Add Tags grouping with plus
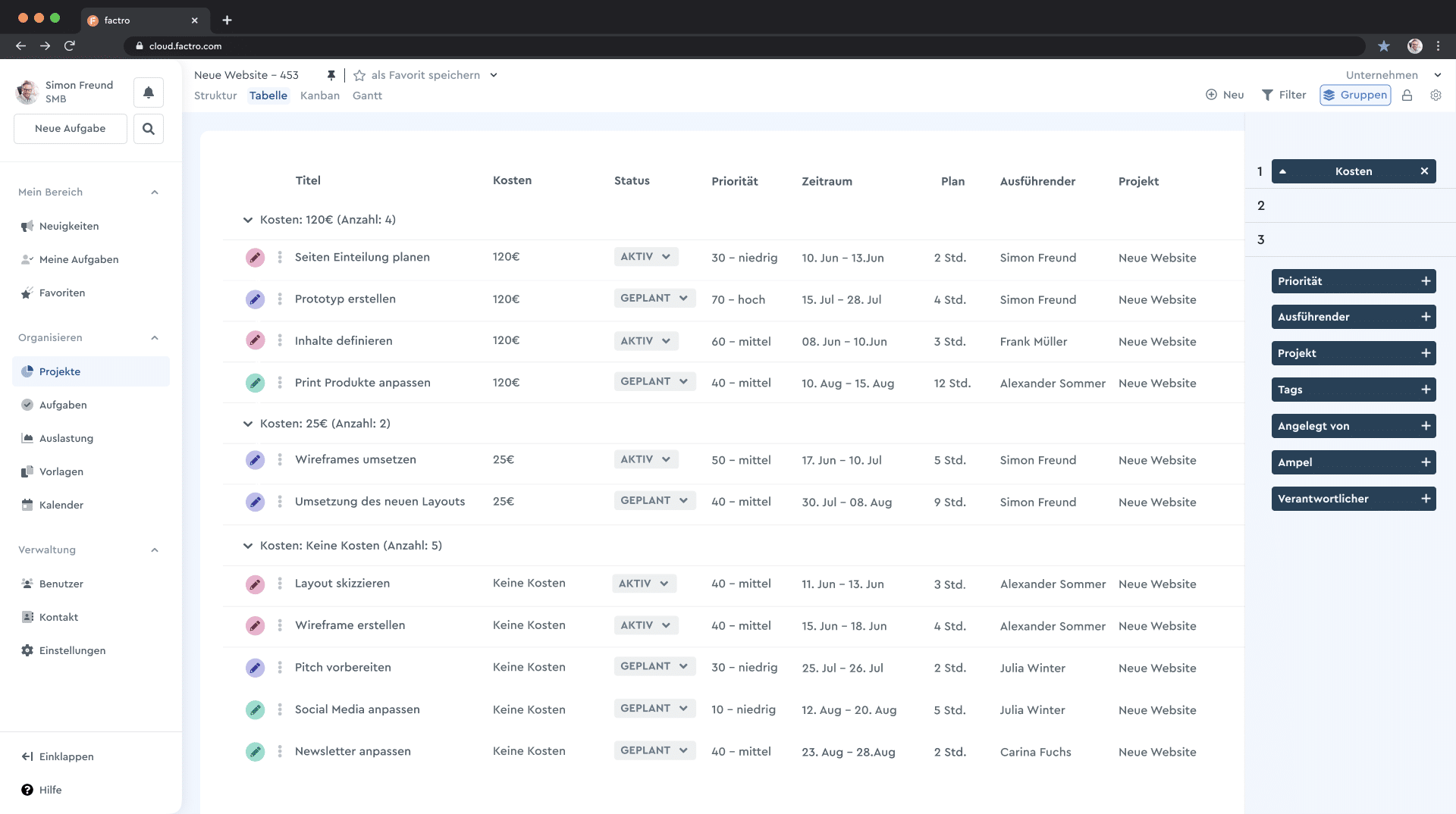 1426,390
